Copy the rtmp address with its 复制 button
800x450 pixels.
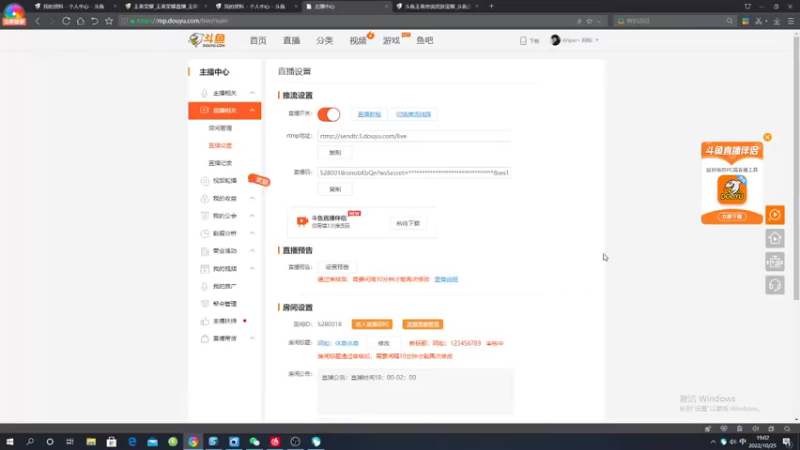pos(335,153)
